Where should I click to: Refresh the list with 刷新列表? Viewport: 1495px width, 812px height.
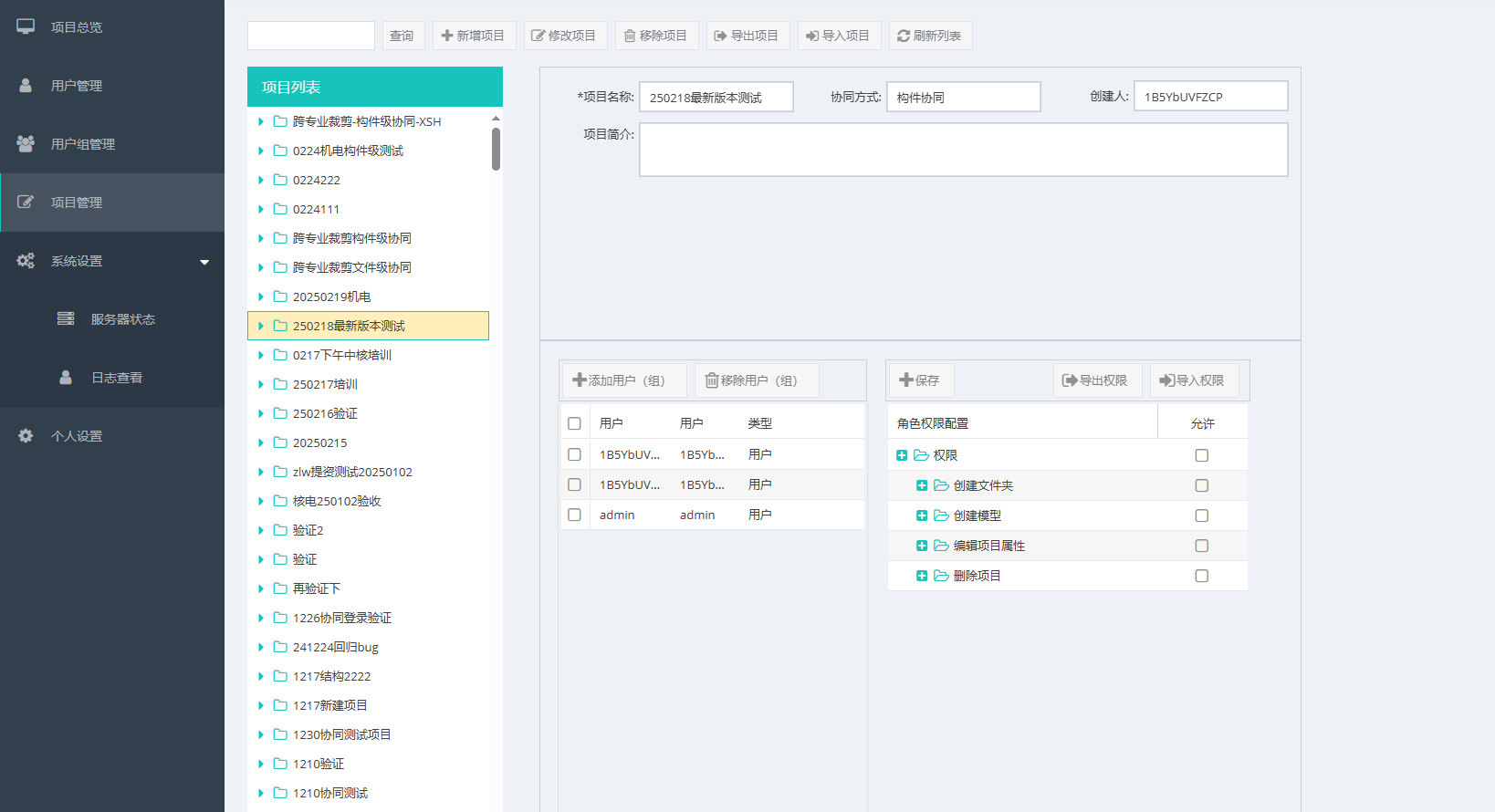pyautogui.click(x=930, y=36)
